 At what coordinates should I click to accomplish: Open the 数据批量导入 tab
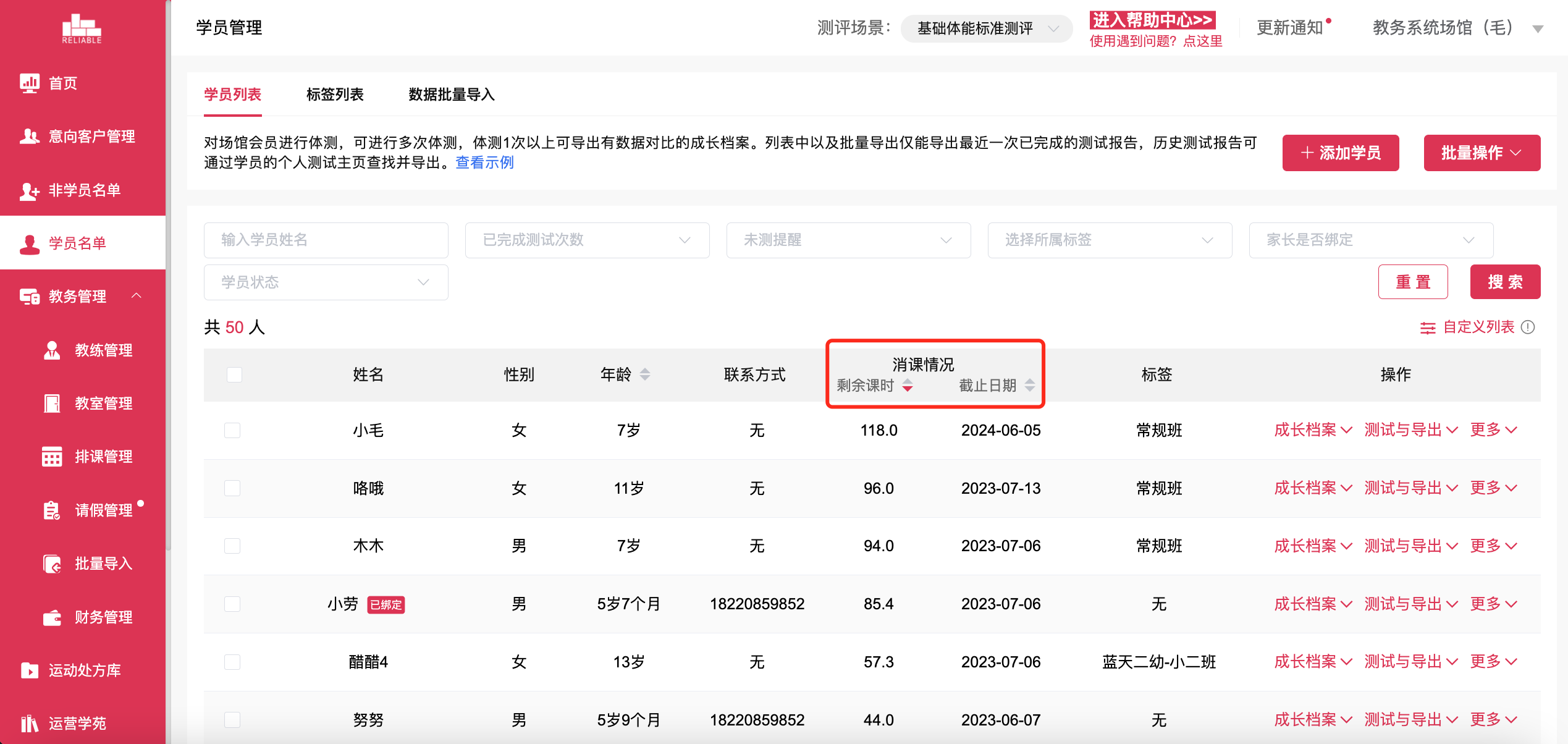[x=452, y=95]
